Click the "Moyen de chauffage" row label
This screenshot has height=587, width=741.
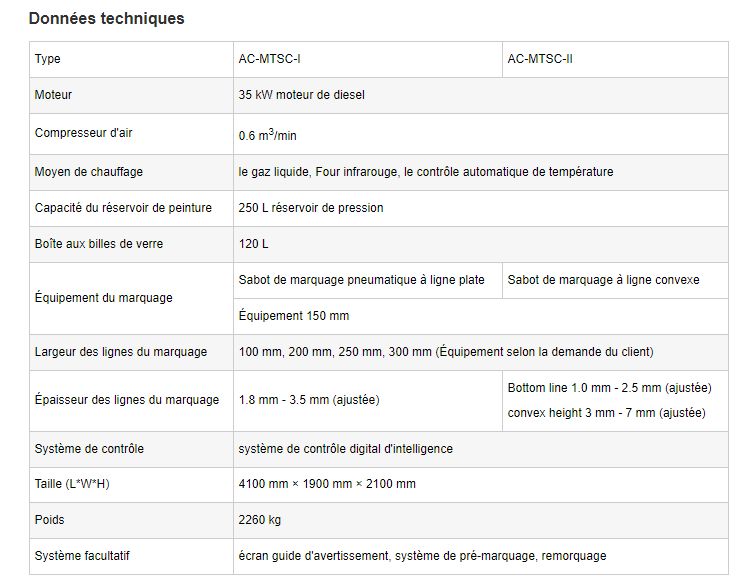coord(89,172)
